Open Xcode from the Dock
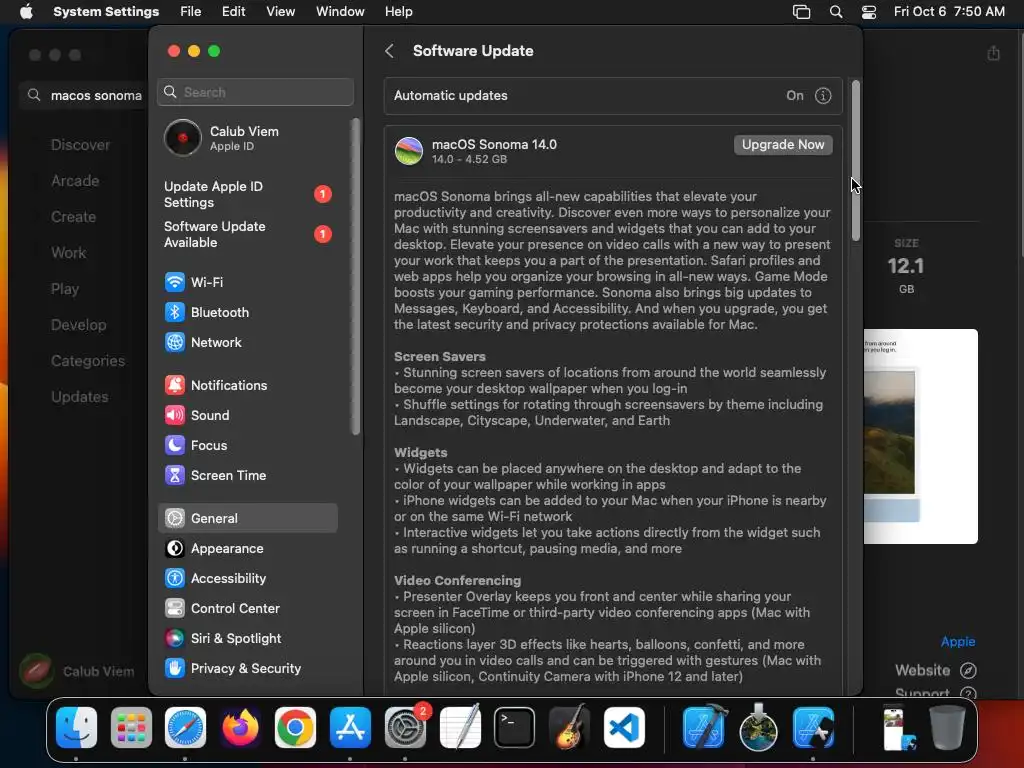The height and width of the screenshot is (768, 1024). pos(704,727)
